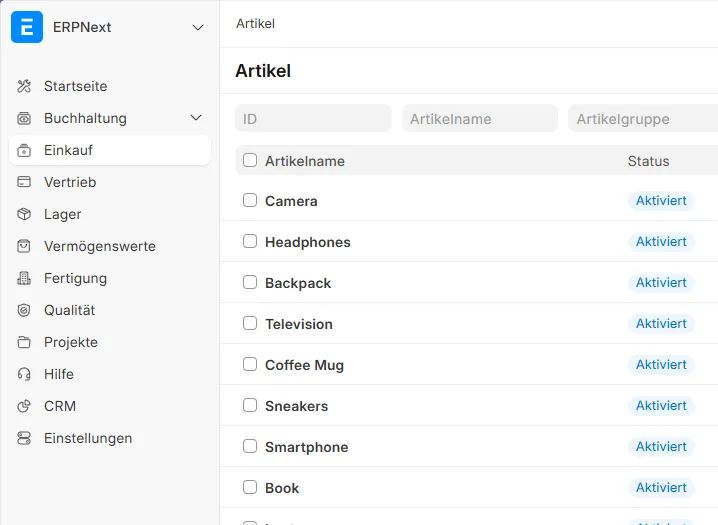Screen dimensions: 718x525
Task: Click the ERPNext logo icon
Action: coord(27,28)
